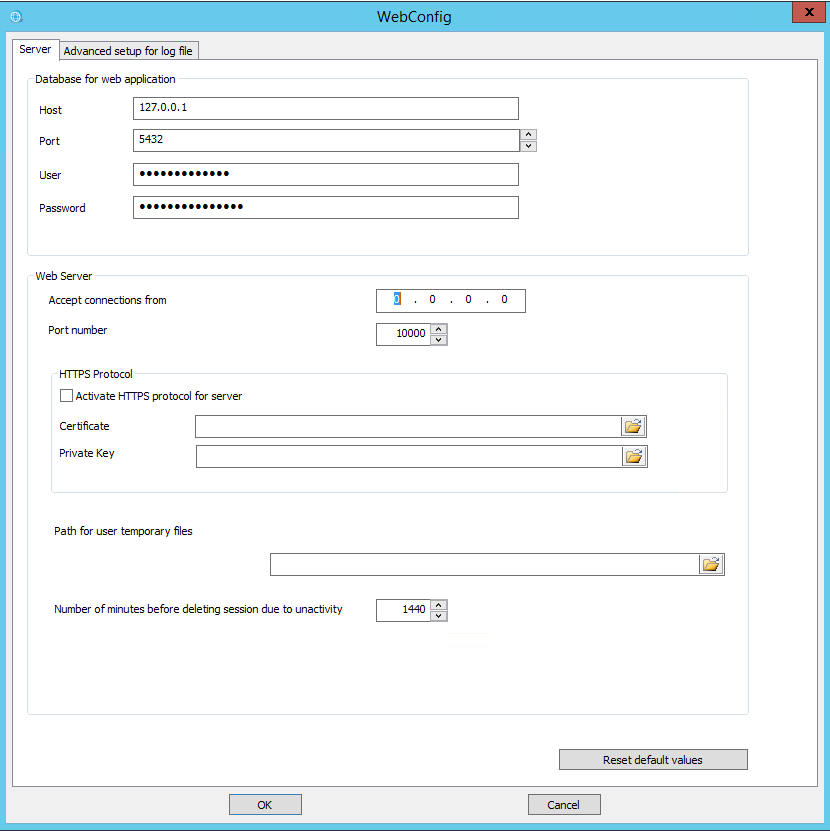
Task: Open folder browser for temporary files path
Action: (711, 565)
